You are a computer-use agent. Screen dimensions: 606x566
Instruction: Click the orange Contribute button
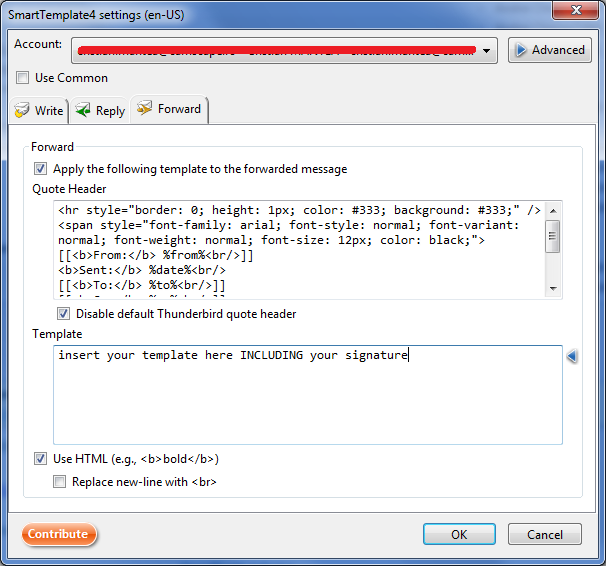point(59,534)
